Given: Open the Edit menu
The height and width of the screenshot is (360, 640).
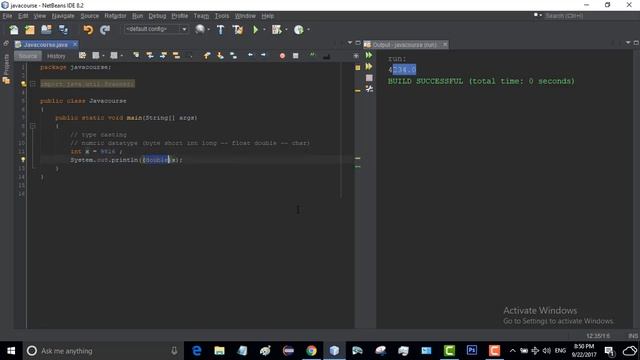Looking at the screenshot, I should click(x=23, y=16).
